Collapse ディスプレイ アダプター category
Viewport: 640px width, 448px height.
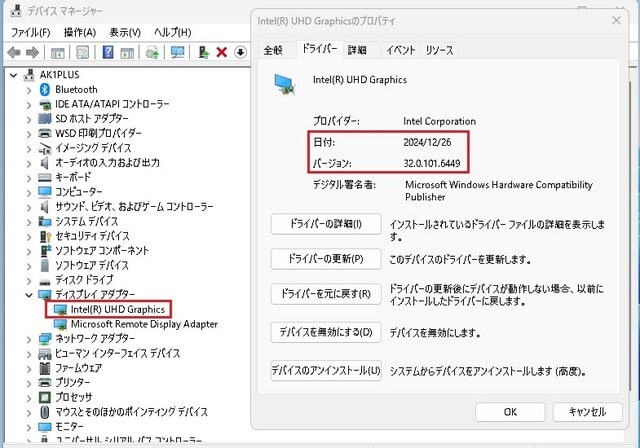pos(29,295)
